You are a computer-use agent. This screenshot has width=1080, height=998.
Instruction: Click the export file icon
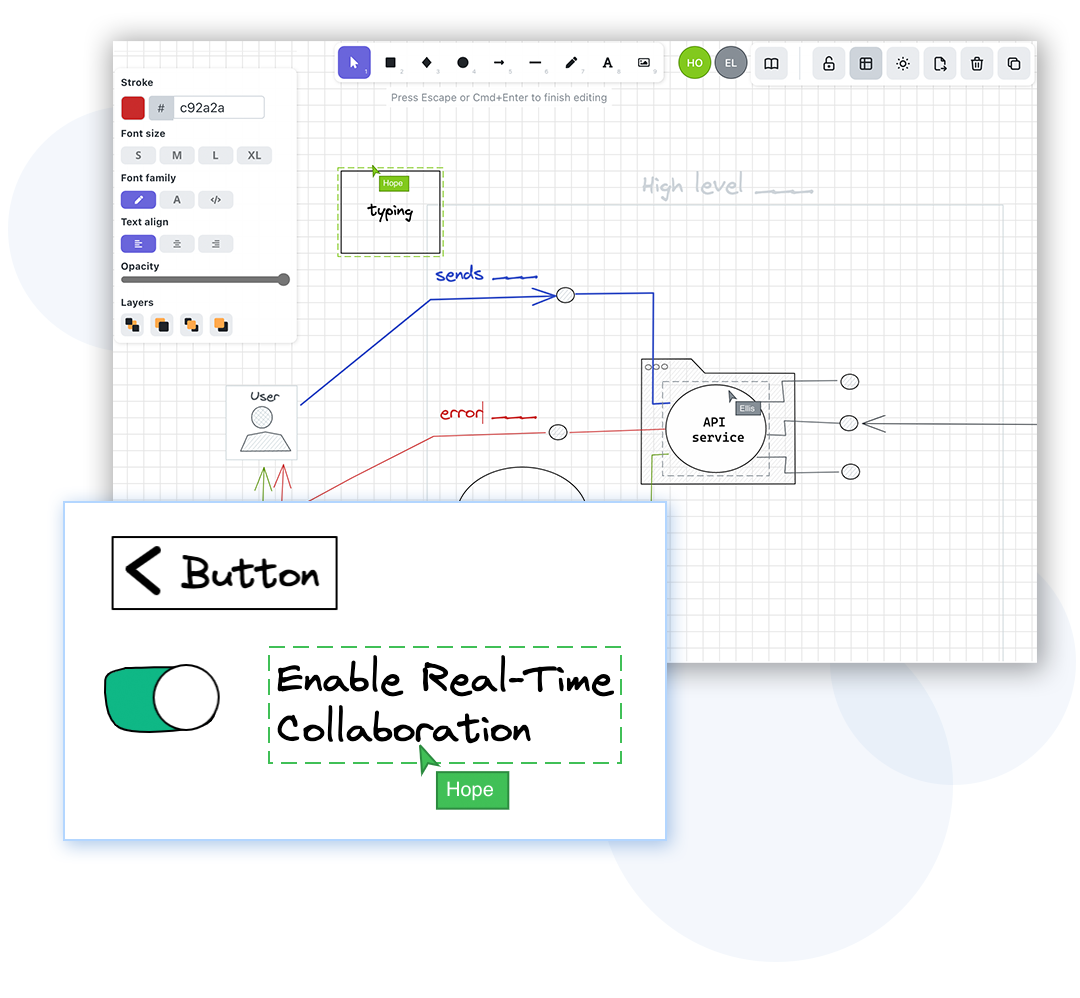click(940, 64)
